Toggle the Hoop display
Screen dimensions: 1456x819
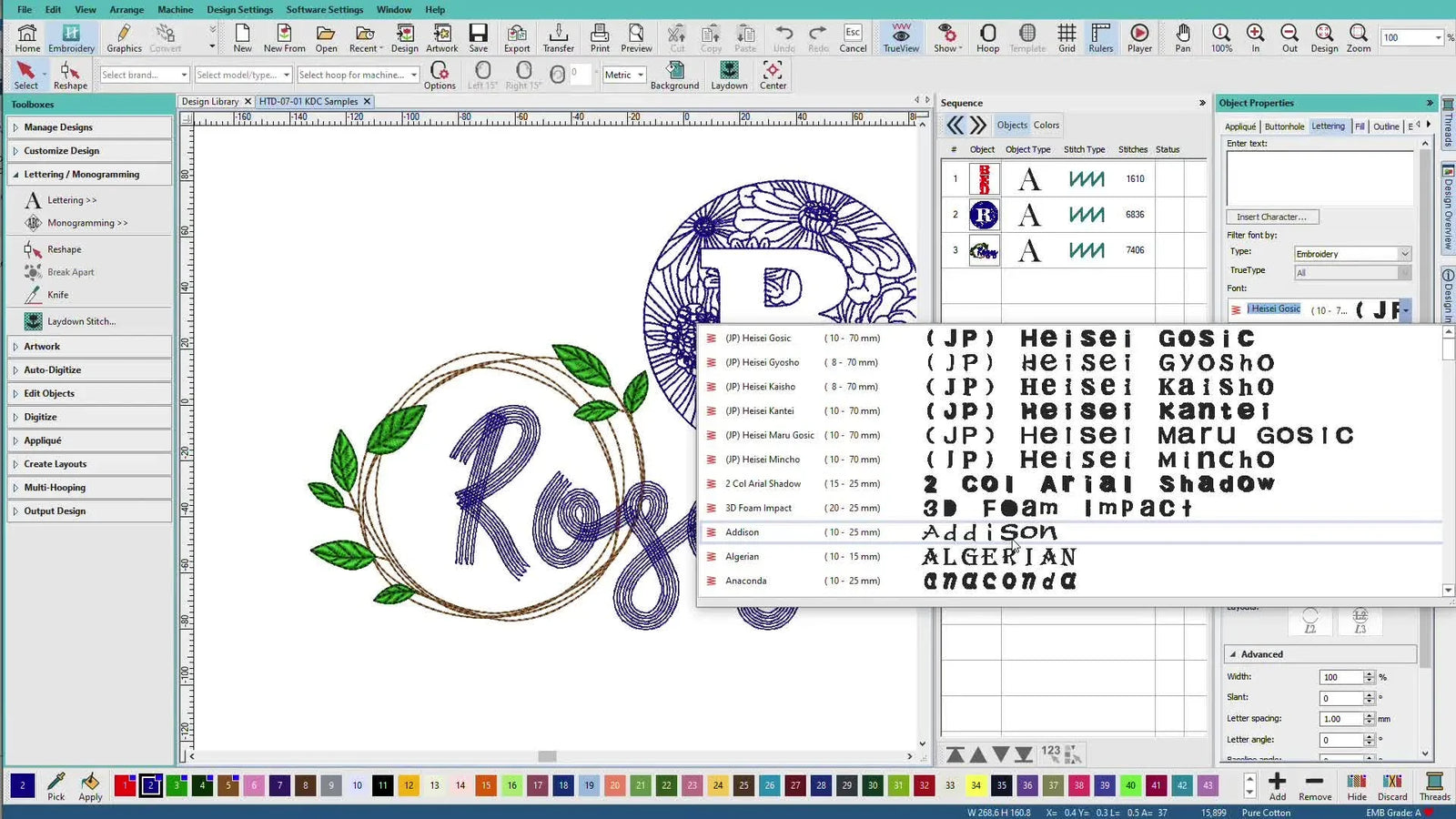[987, 38]
